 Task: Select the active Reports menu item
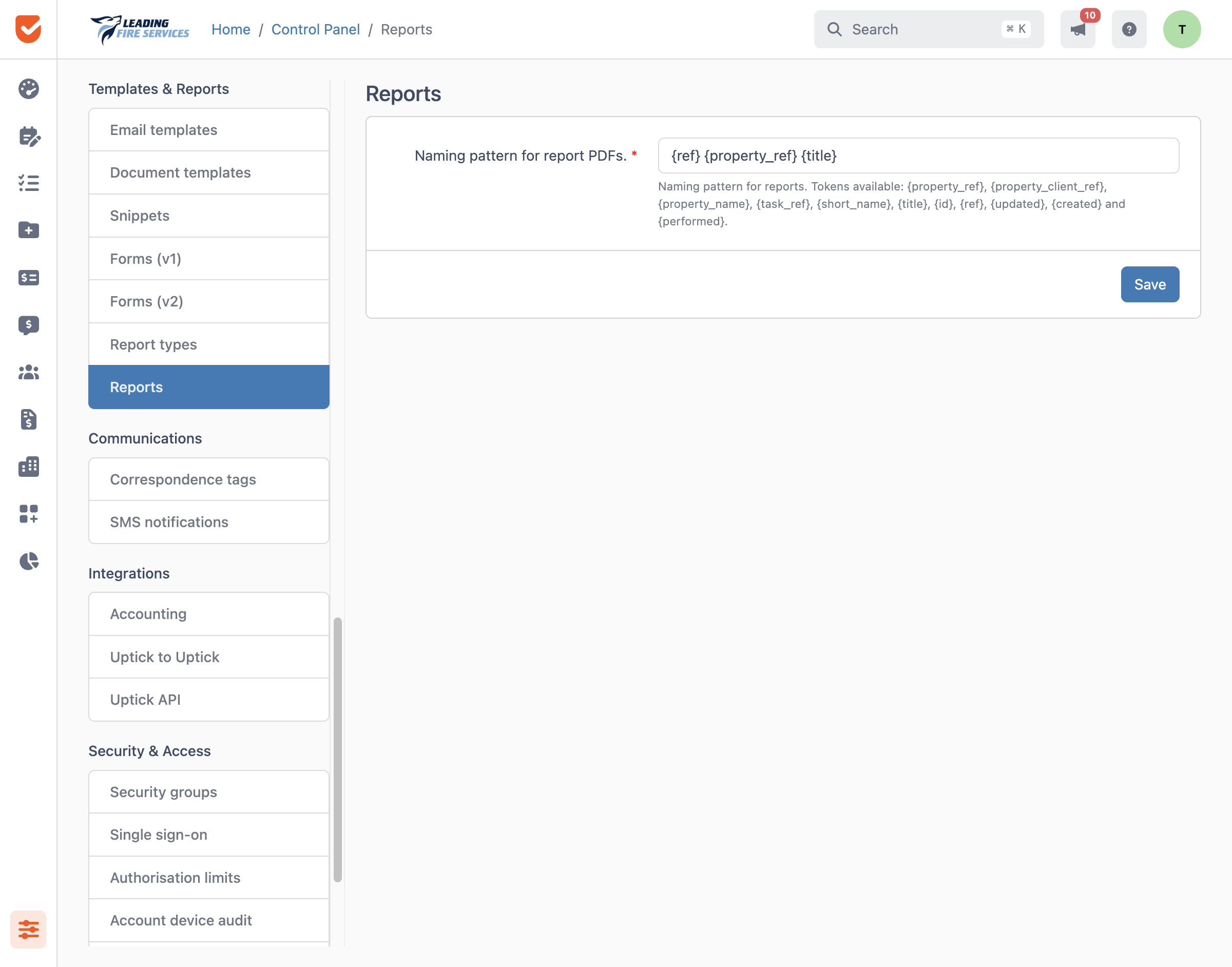209,387
